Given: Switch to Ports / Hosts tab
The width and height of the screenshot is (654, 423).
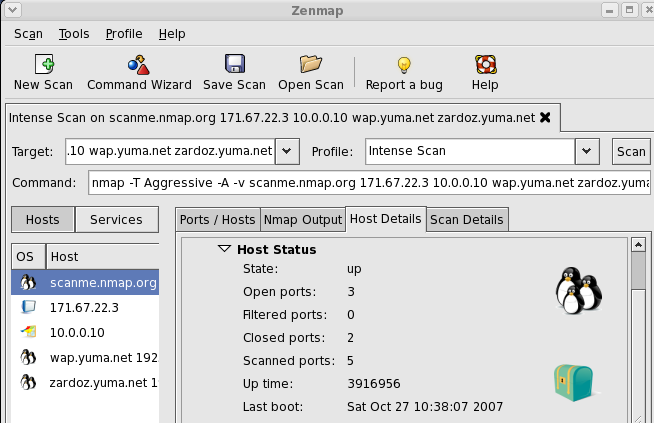Looking at the screenshot, I should point(217,219).
